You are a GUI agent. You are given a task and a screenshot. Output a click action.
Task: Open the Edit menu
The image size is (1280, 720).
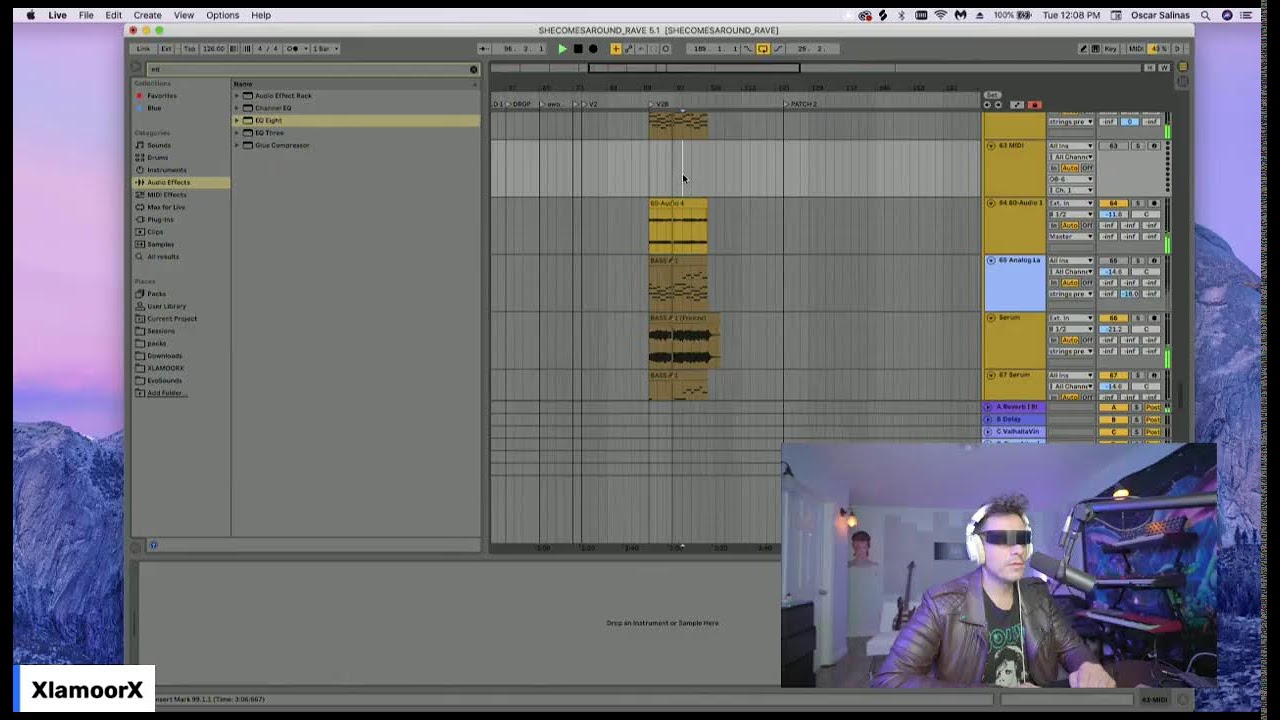click(113, 15)
